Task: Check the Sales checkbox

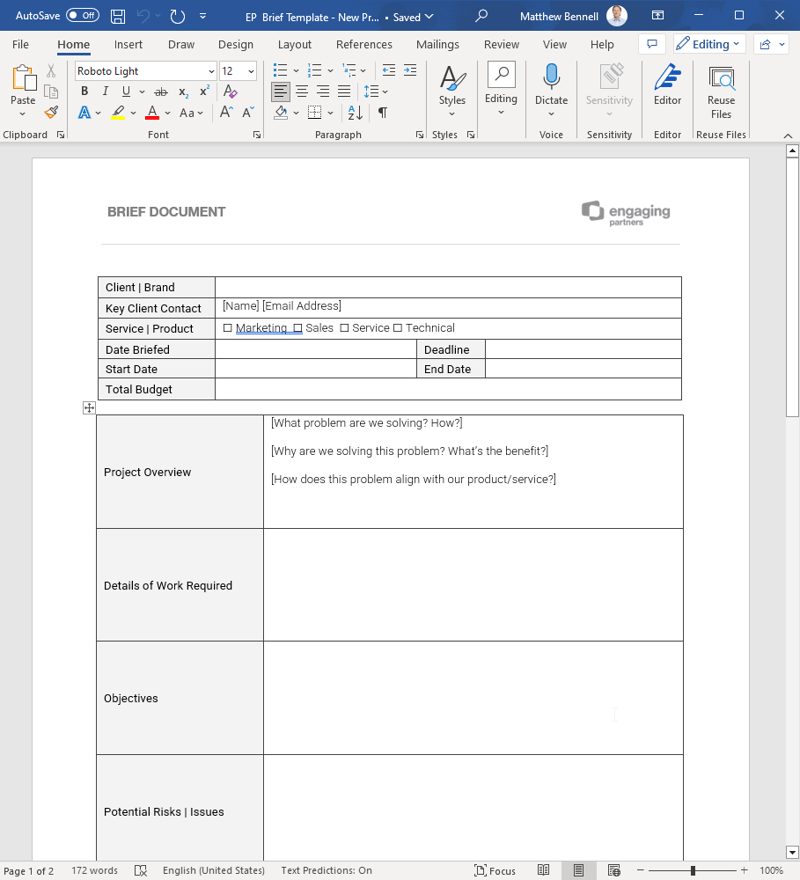Action: [298, 328]
